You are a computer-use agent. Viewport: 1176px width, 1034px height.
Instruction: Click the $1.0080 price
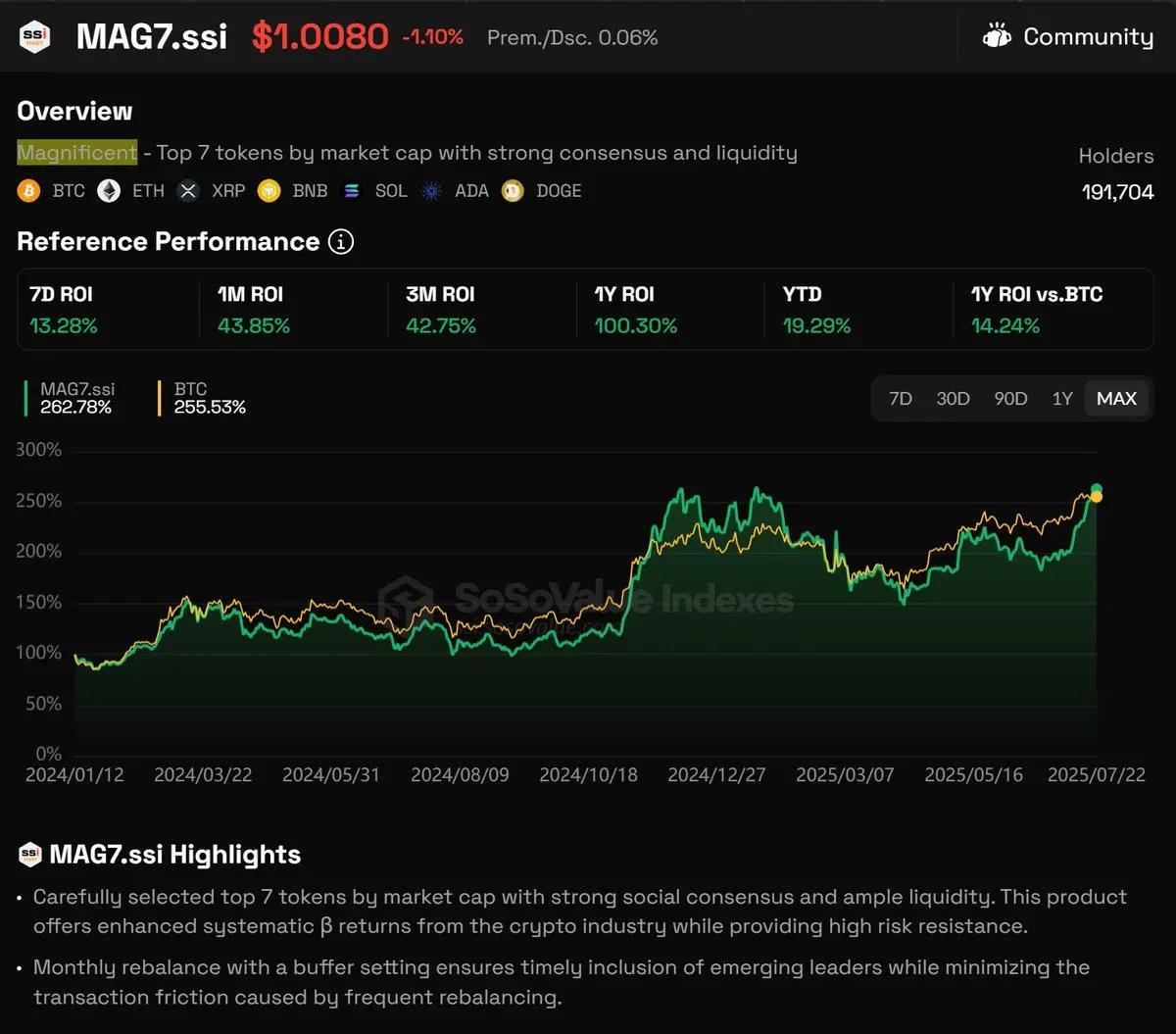320,37
